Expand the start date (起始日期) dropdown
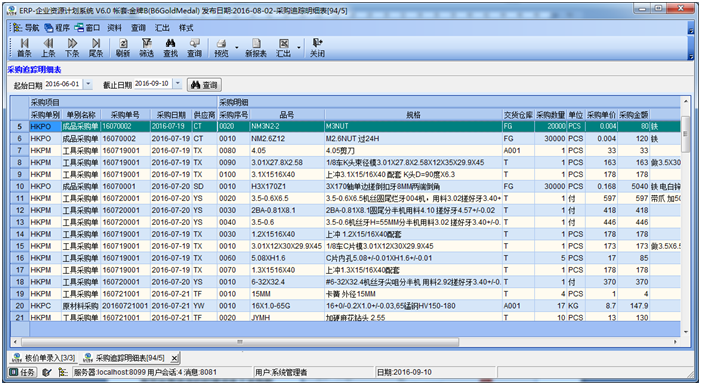The width and height of the screenshot is (701, 385). click(88, 84)
